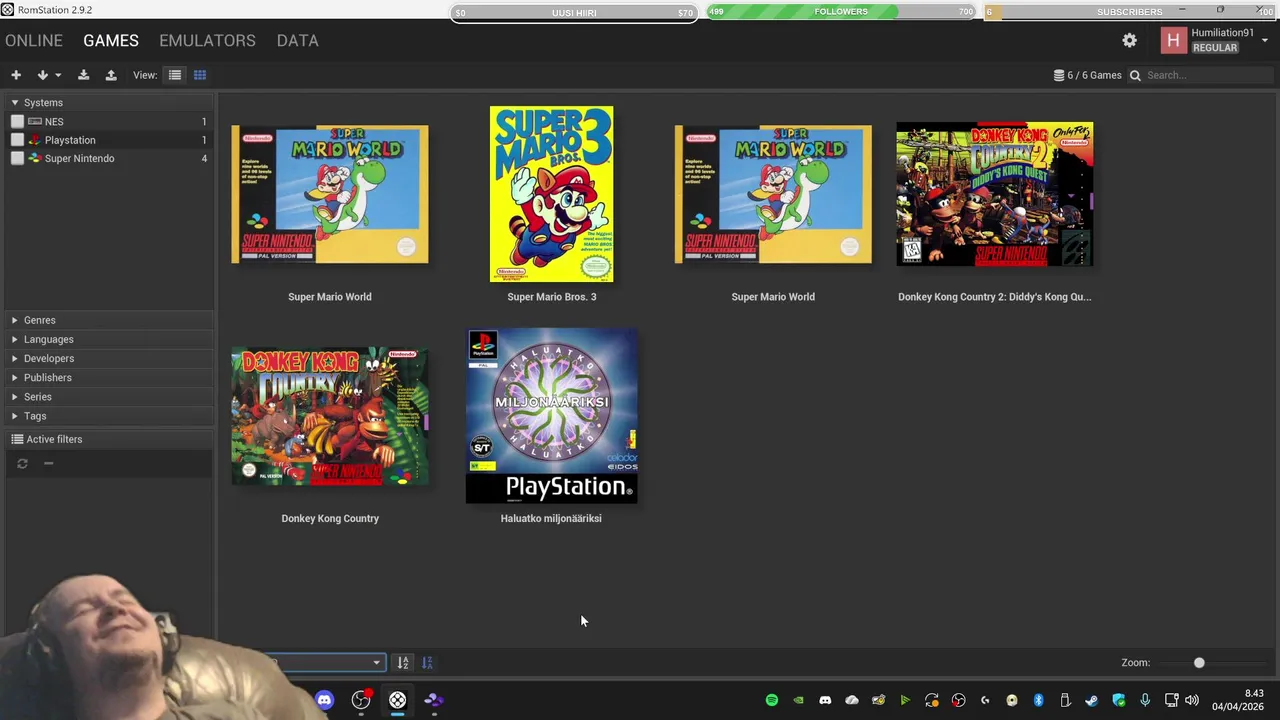Click the Super Mario Bros. 3 title
Viewport: 1280px width, 720px height.
pos(551,297)
